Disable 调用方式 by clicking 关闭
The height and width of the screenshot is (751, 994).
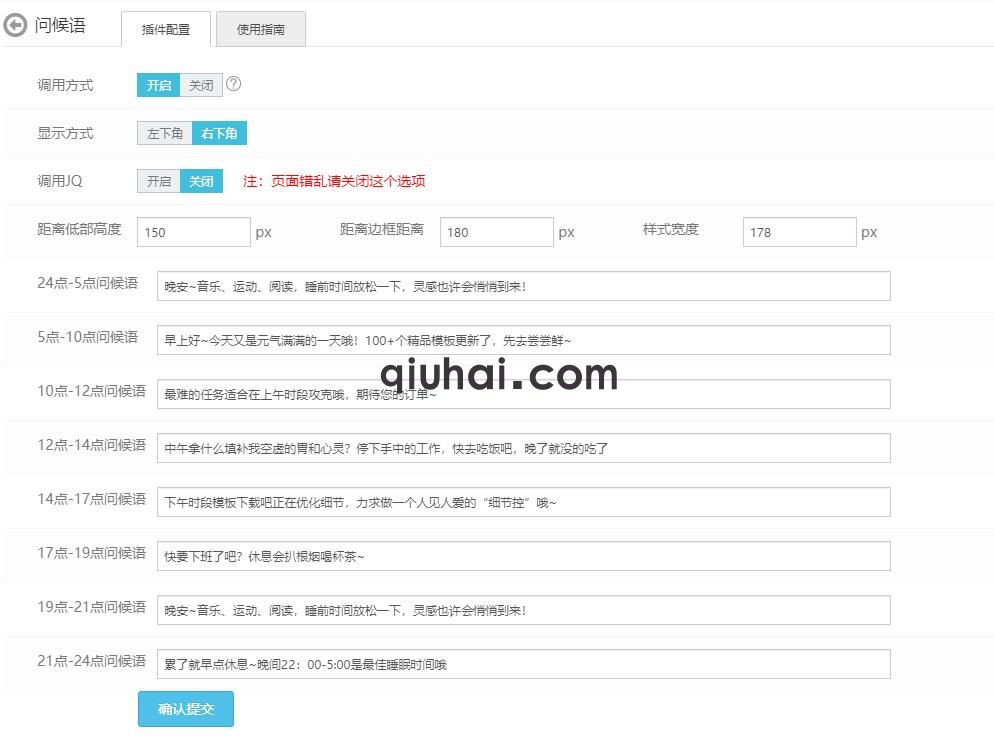click(200, 85)
